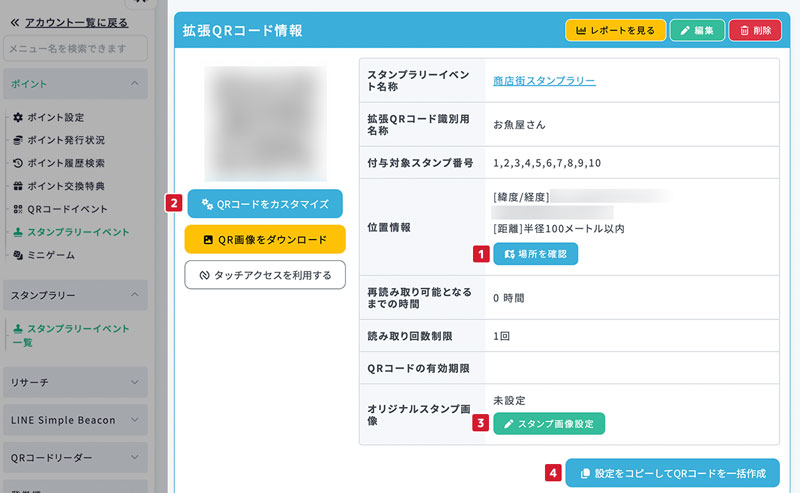The image size is (800, 493).
Task: Expand the リサーチ menu section
Action: coord(134,382)
